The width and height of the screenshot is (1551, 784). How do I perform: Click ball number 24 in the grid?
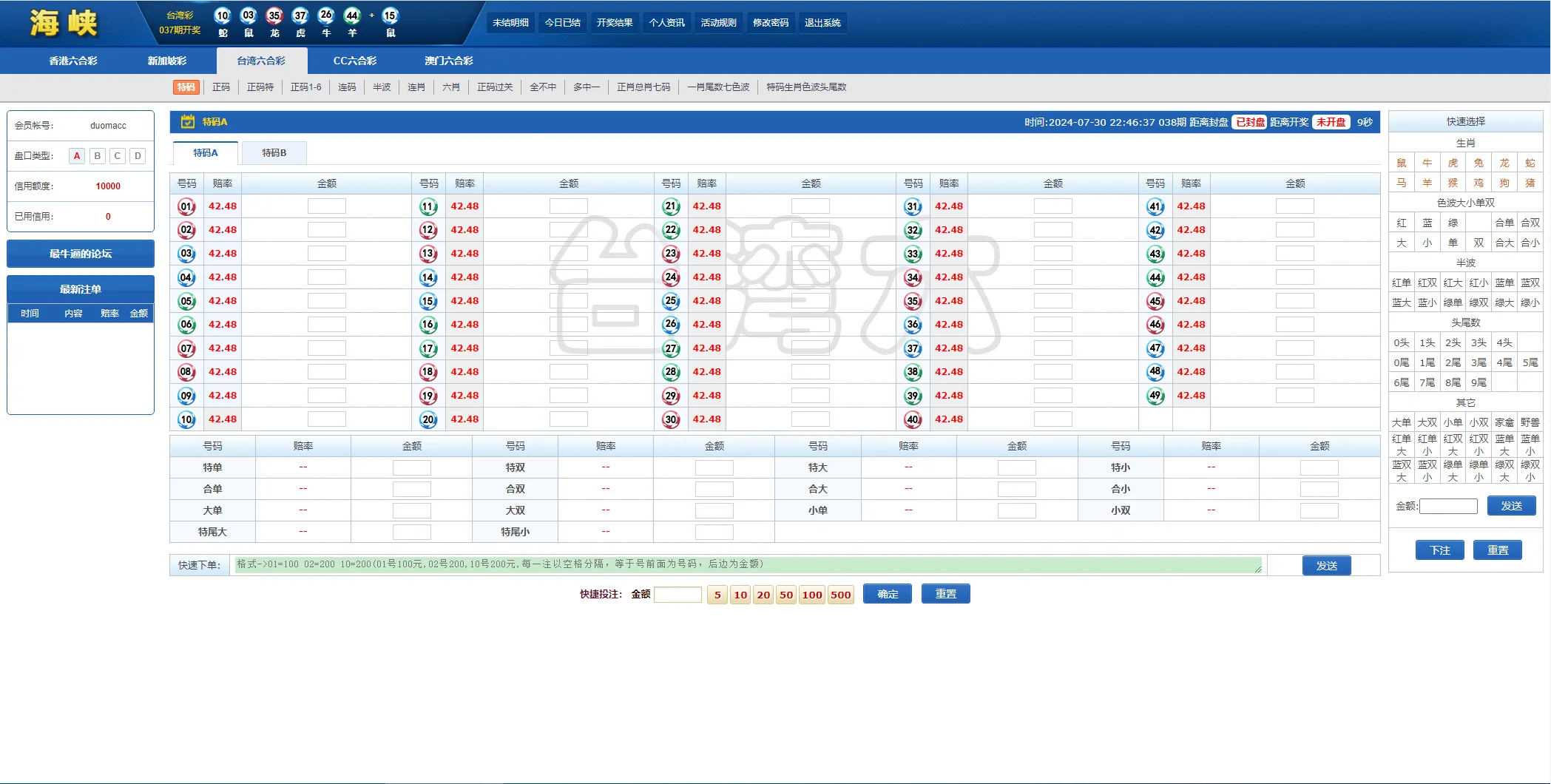tap(671, 277)
